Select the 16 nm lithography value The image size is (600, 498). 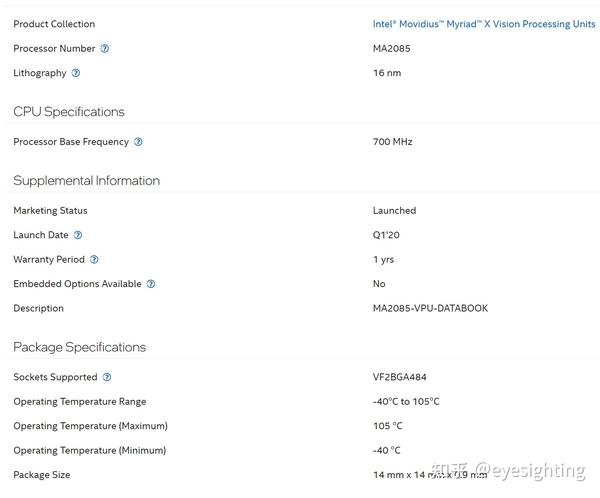coord(386,73)
